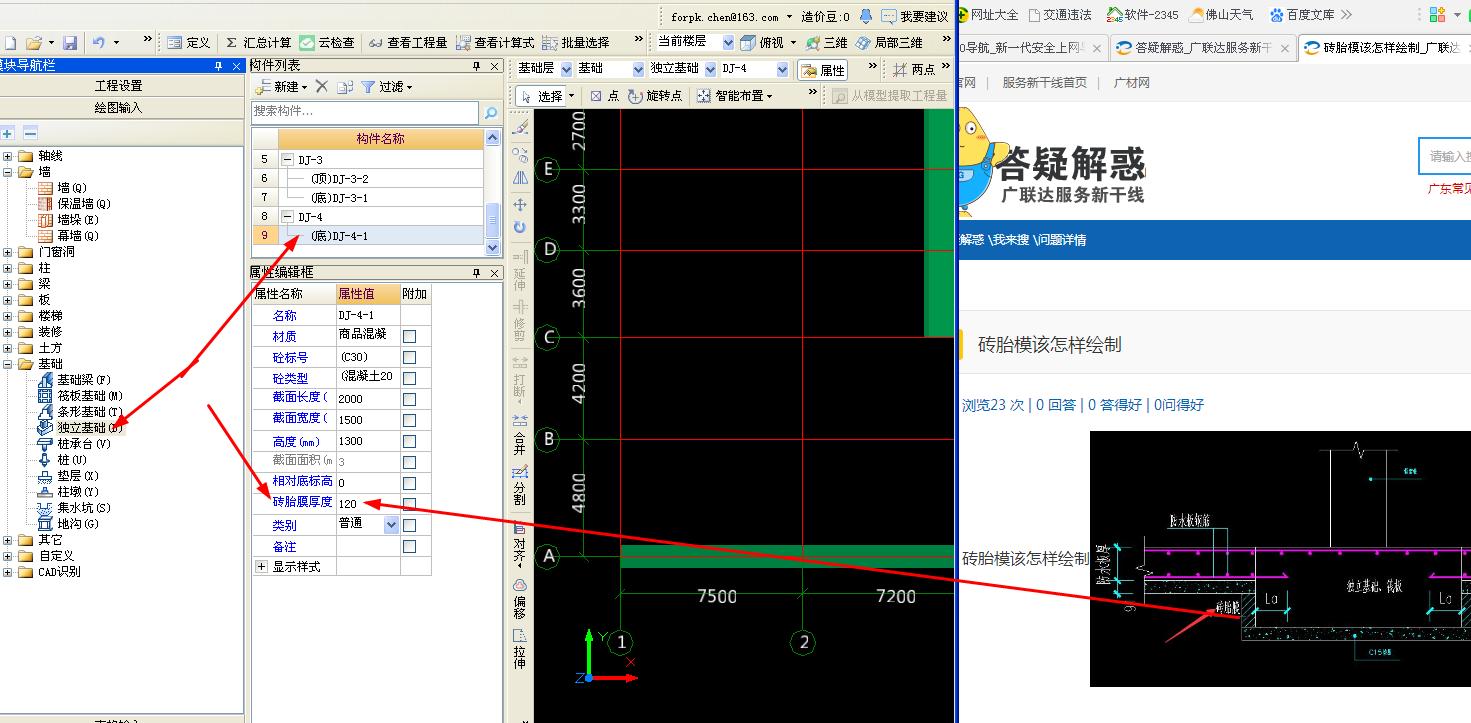Run 汇总计算 summary calculation
1471x723 pixels.
coord(258,43)
